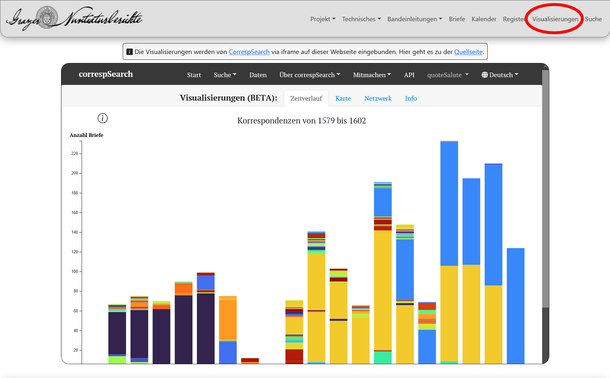Switch to the Info tab

411,98
